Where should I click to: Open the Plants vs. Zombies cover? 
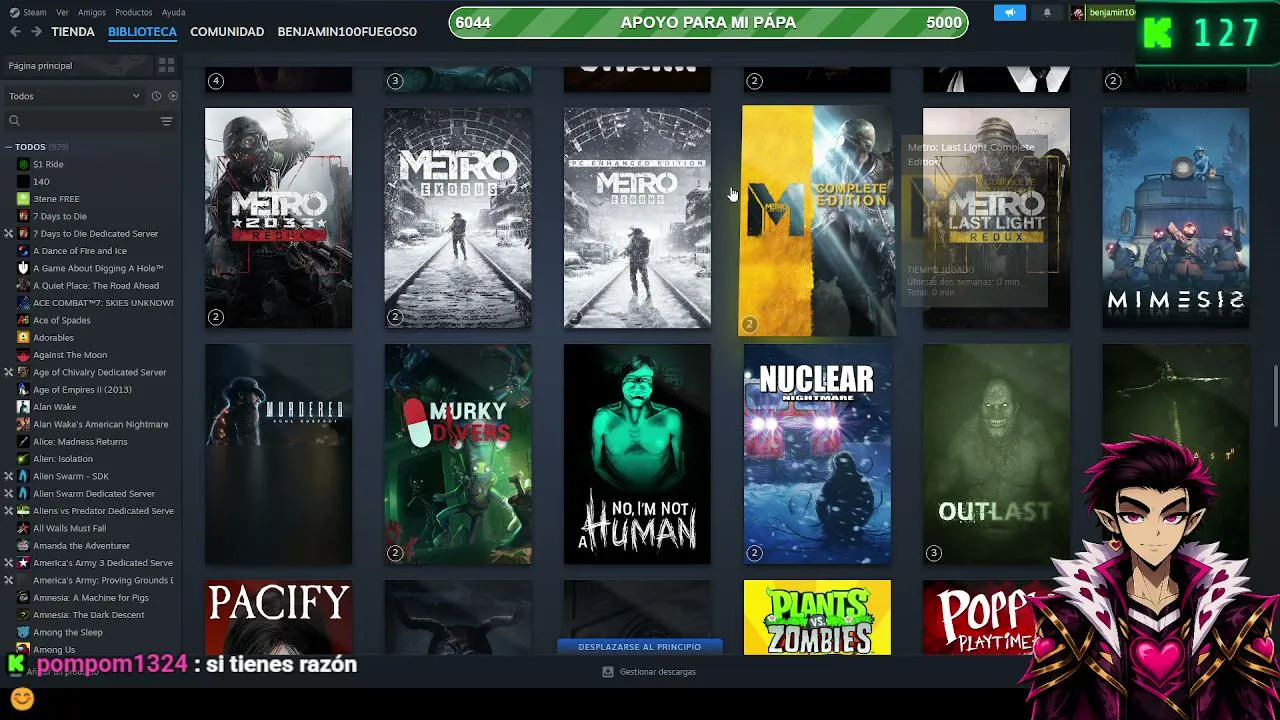[817, 618]
